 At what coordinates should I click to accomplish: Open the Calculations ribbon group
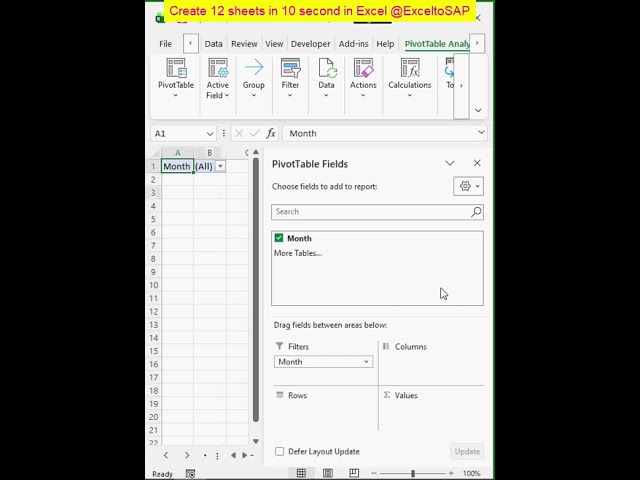click(409, 78)
